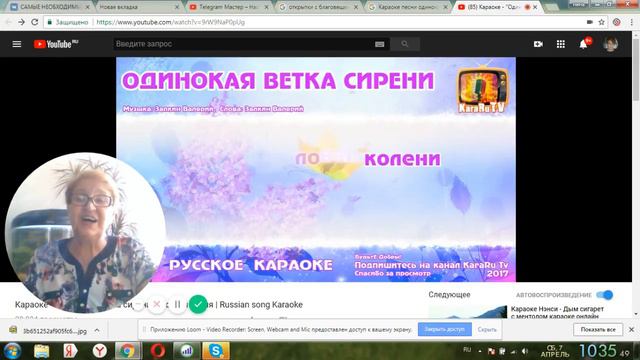This screenshot has height=360, width=640.
Task: Launch Opera browser from taskbar
Action: click(x=158, y=351)
